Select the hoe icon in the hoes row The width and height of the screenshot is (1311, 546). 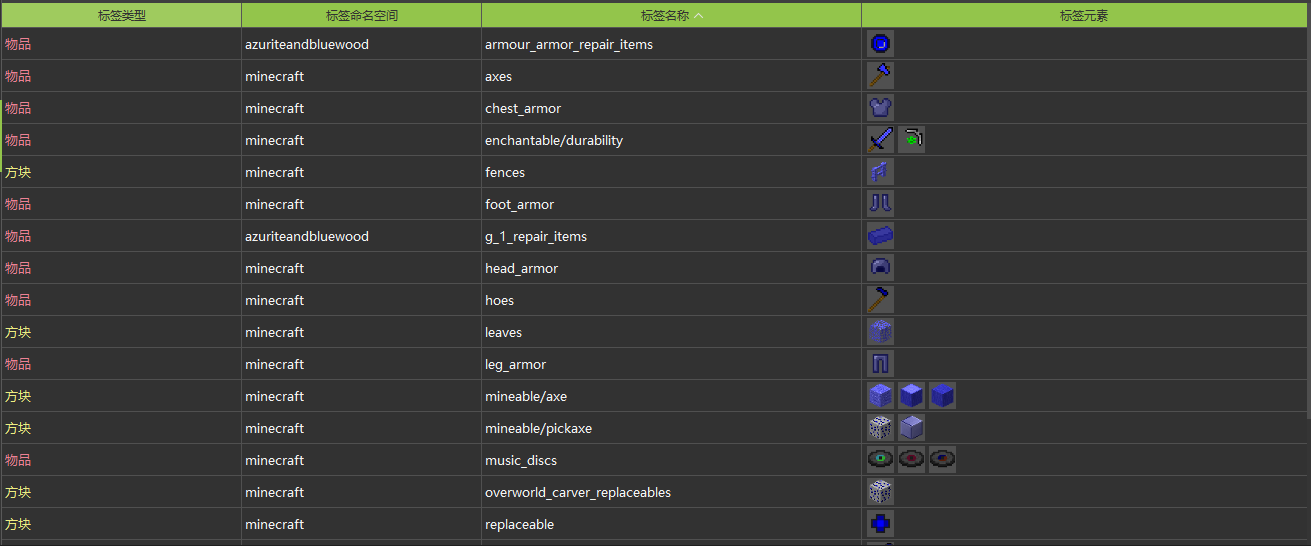pos(880,300)
